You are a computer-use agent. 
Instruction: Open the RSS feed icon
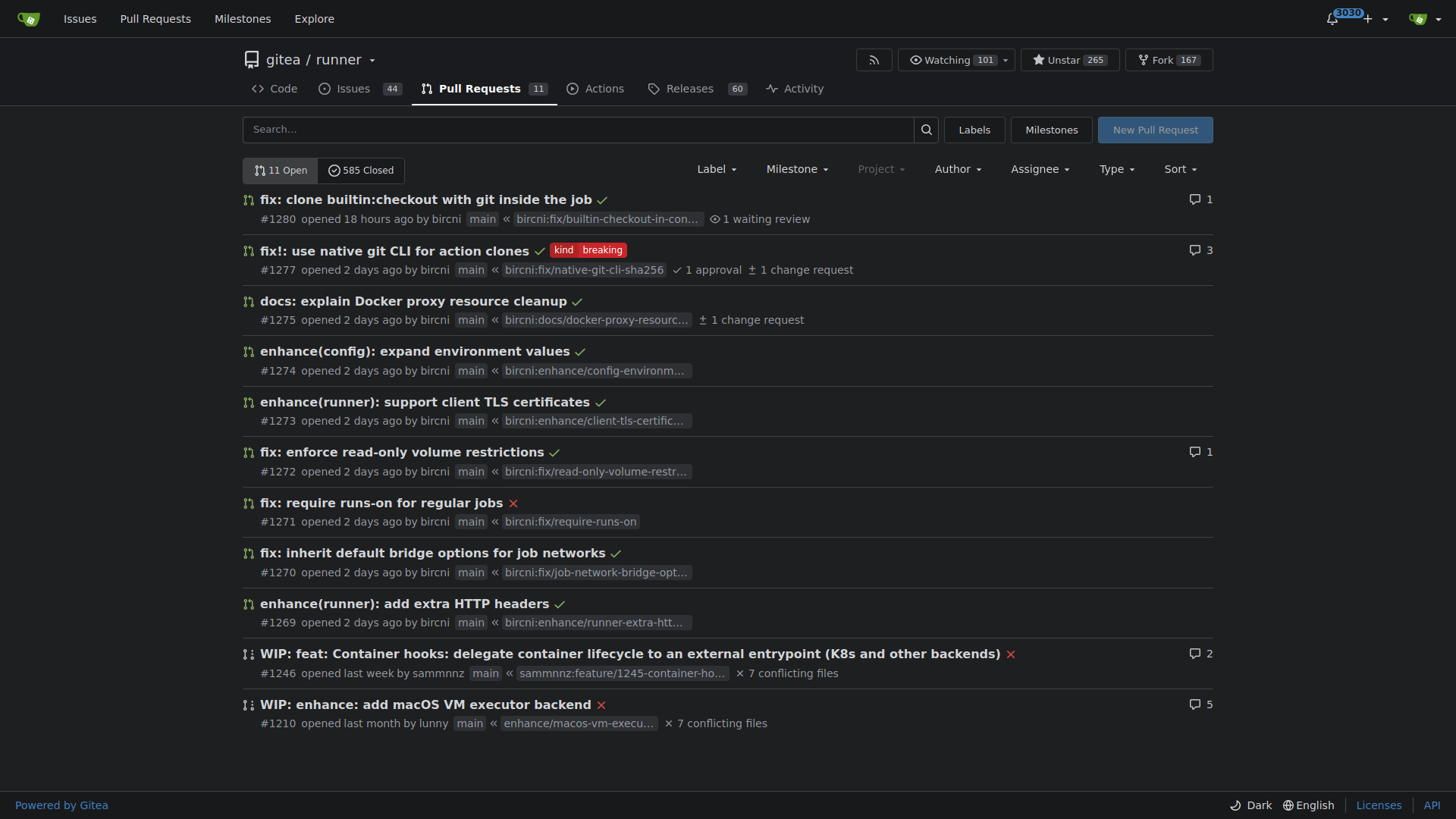874,60
